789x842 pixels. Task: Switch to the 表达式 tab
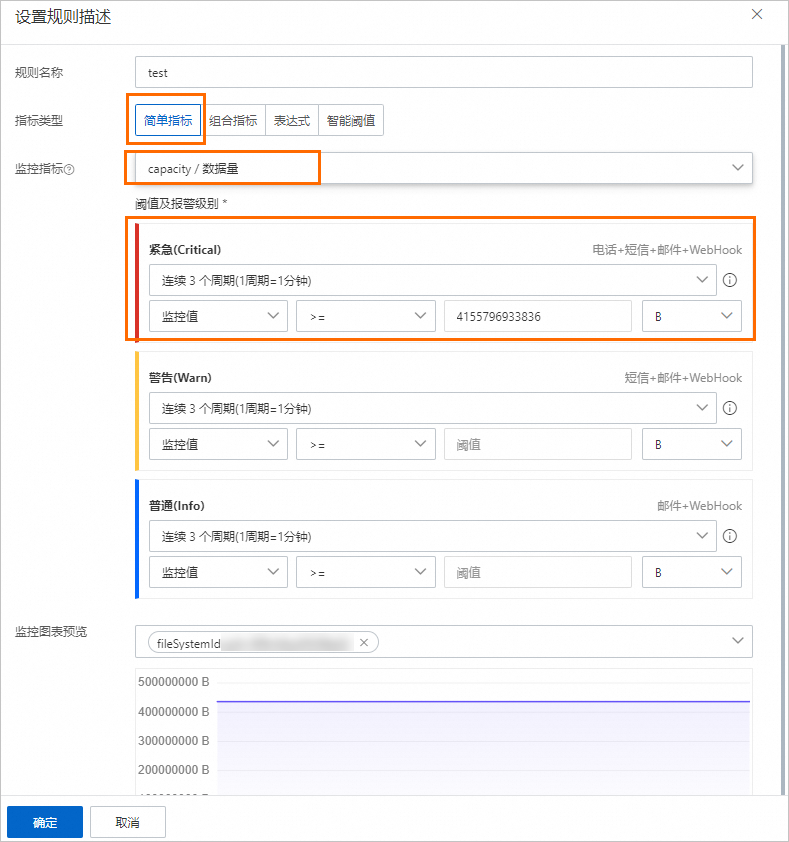tap(292, 120)
